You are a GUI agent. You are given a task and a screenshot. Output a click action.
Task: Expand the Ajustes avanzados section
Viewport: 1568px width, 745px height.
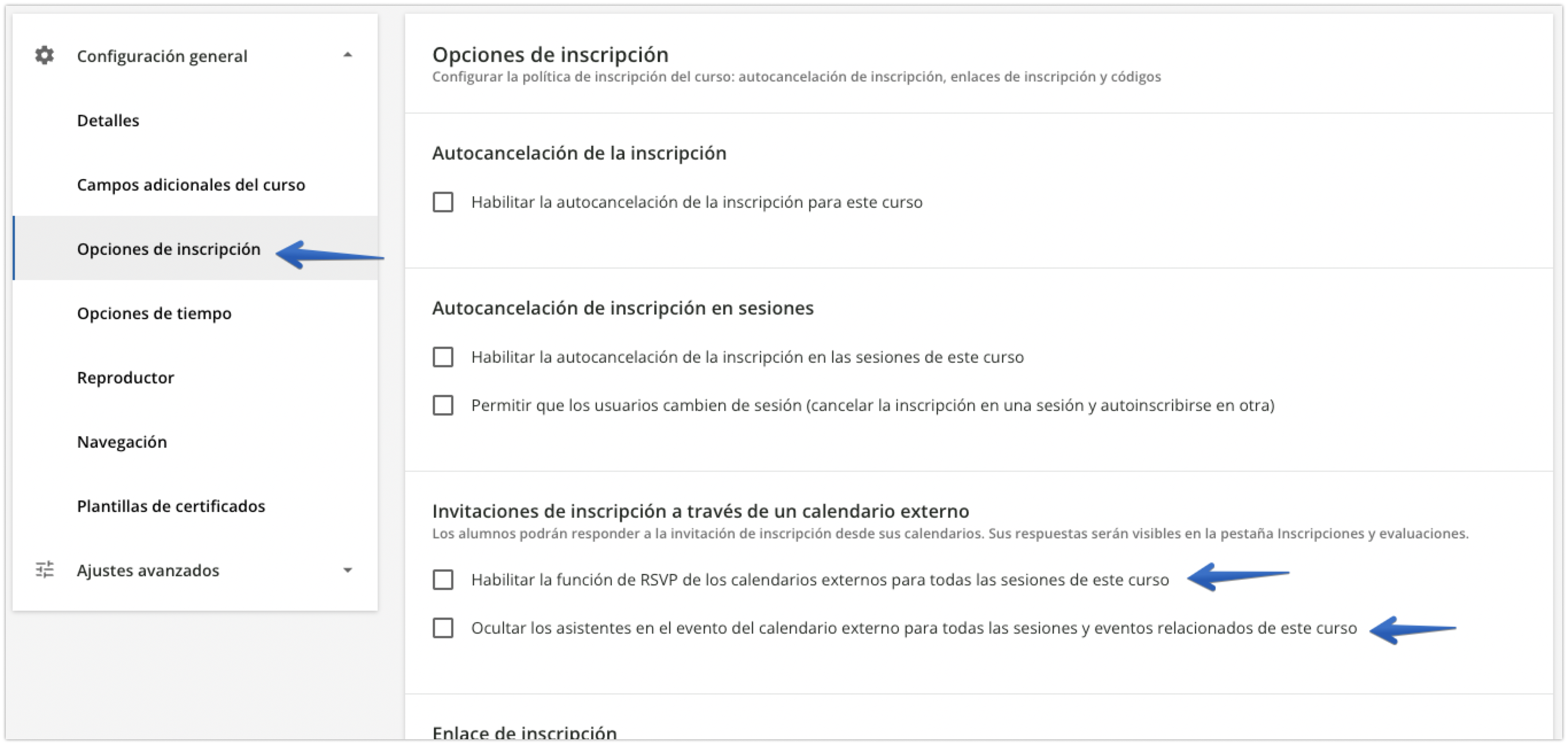tap(348, 571)
